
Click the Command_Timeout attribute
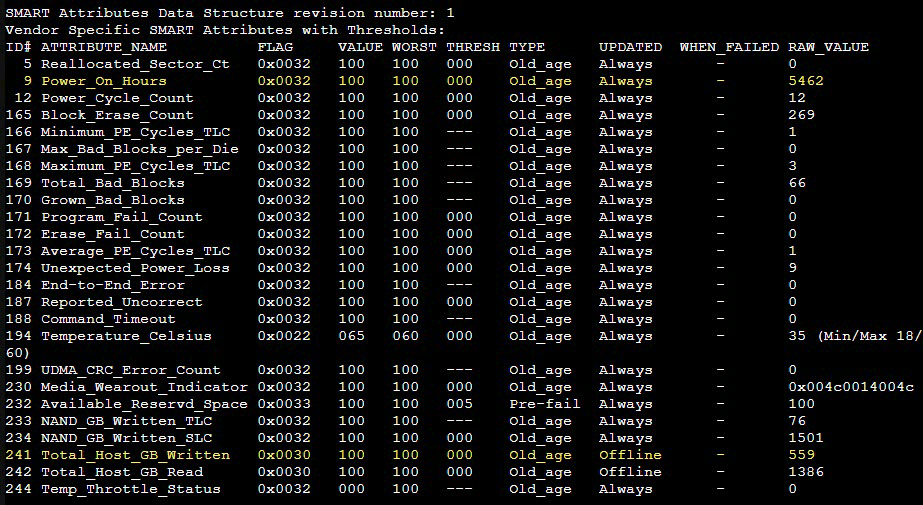[x=108, y=320]
